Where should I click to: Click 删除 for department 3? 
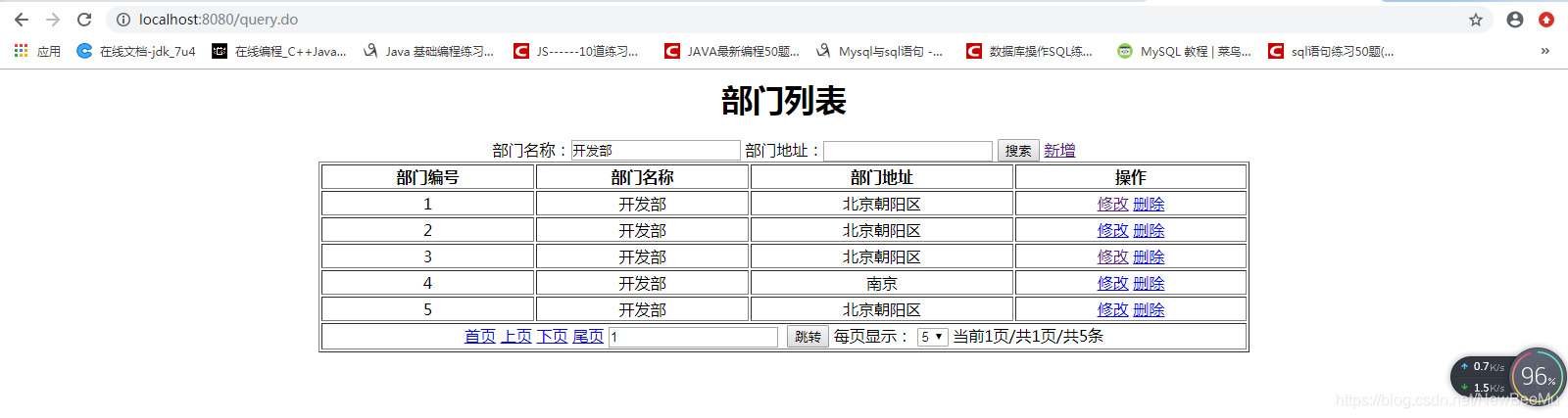(x=1149, y=256)
